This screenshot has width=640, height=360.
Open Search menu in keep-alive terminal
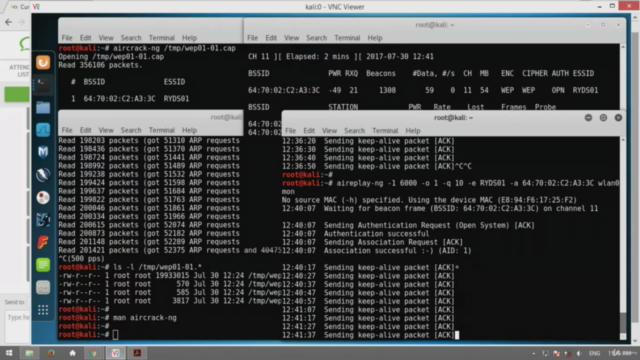[x=354, y=131]
